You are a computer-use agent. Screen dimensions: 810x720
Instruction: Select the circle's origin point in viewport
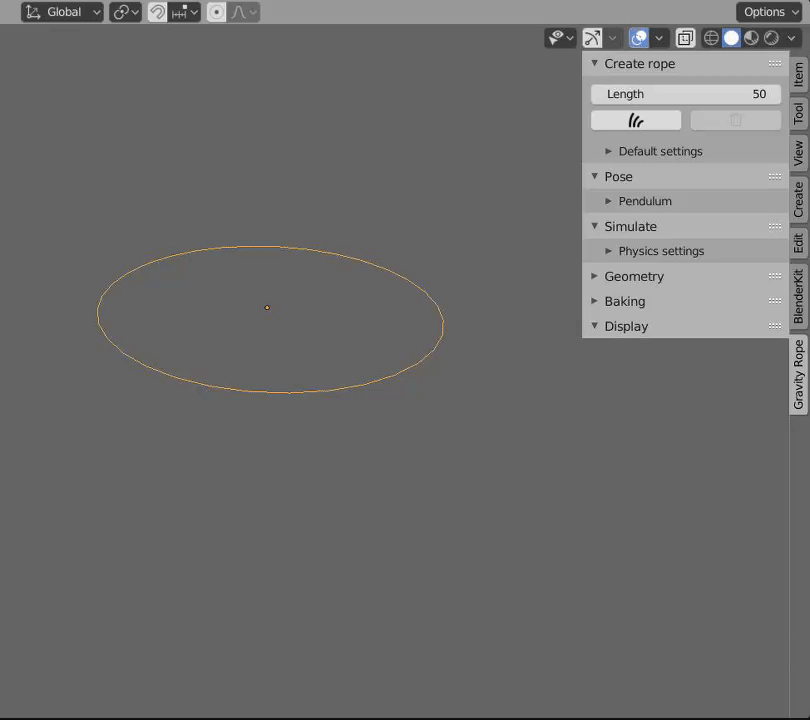click(267, 307)
